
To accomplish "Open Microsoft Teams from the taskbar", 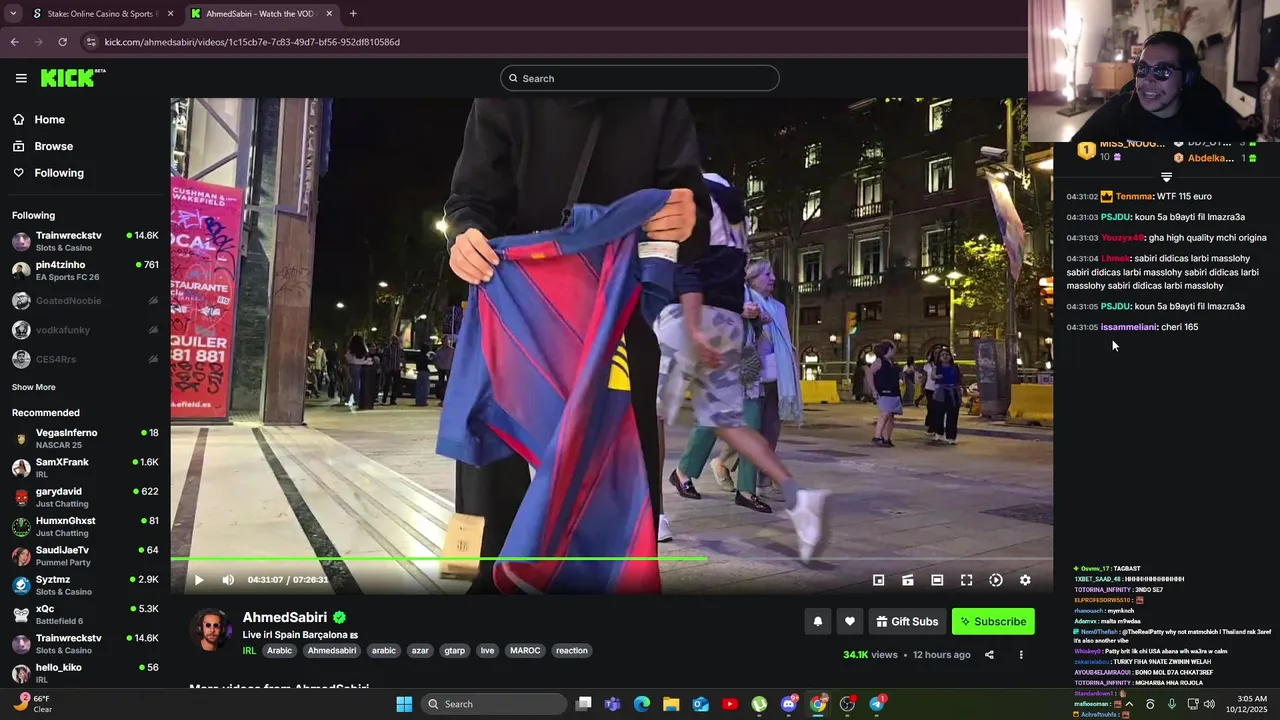I will 612,704.
